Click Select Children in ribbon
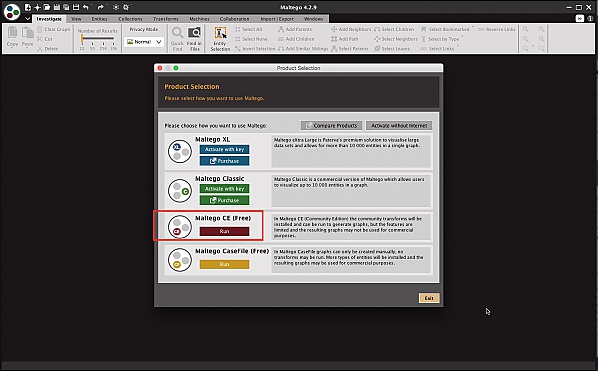This screenshot has width=598, height=371. [394, 29]
